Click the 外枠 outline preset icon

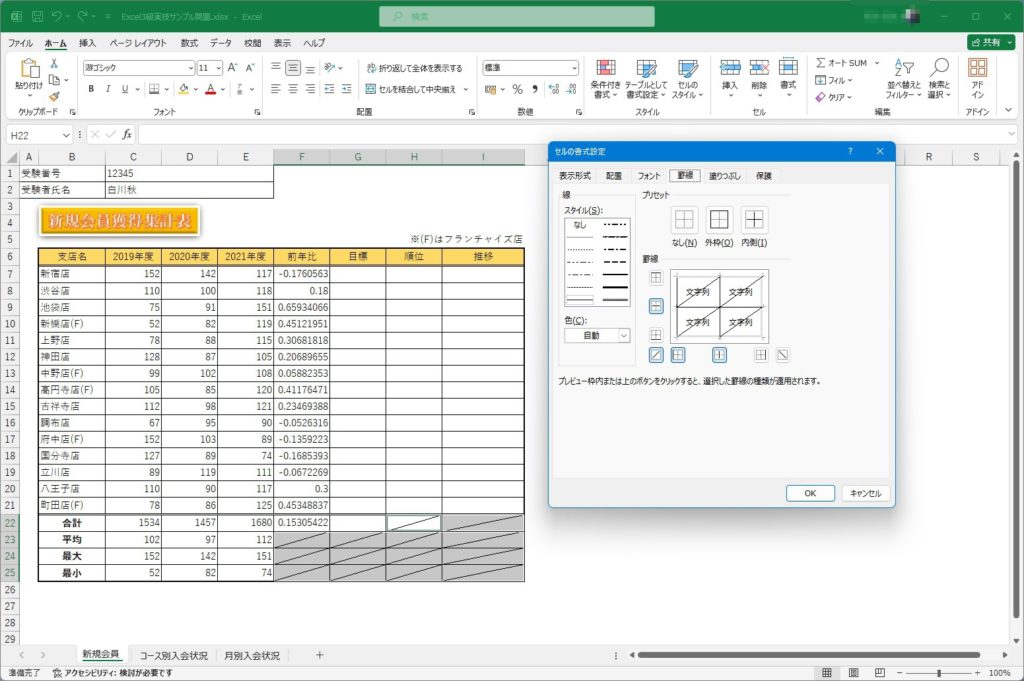[x=719, y=220]
